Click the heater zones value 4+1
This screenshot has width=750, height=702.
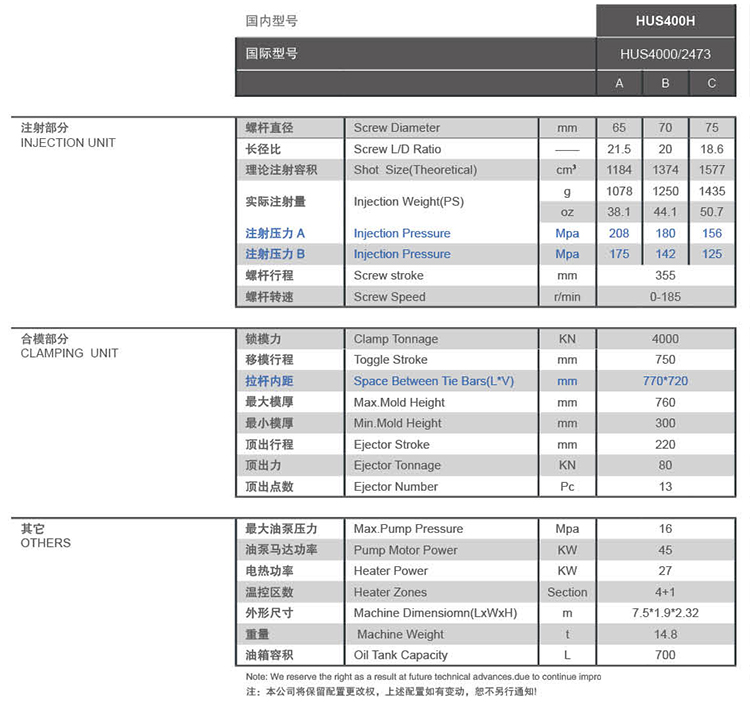[665, 592]
